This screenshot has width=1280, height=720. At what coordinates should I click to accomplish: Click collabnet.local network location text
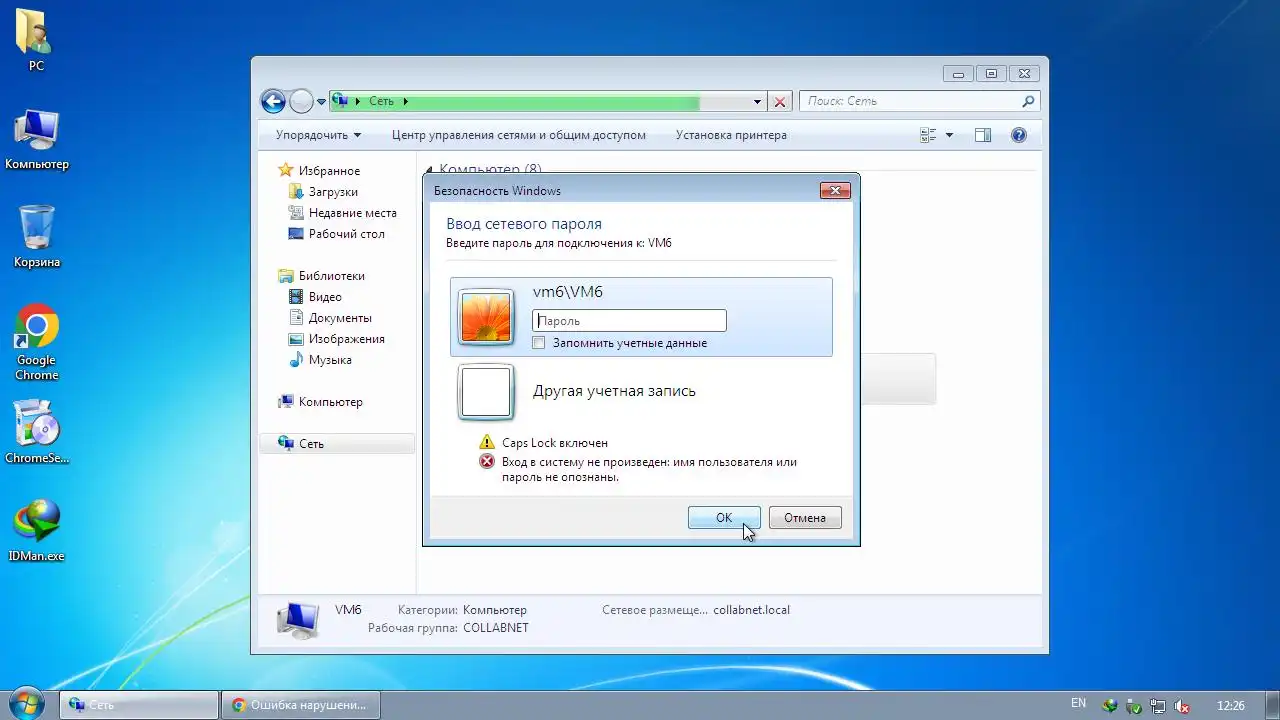click(751, 610)
